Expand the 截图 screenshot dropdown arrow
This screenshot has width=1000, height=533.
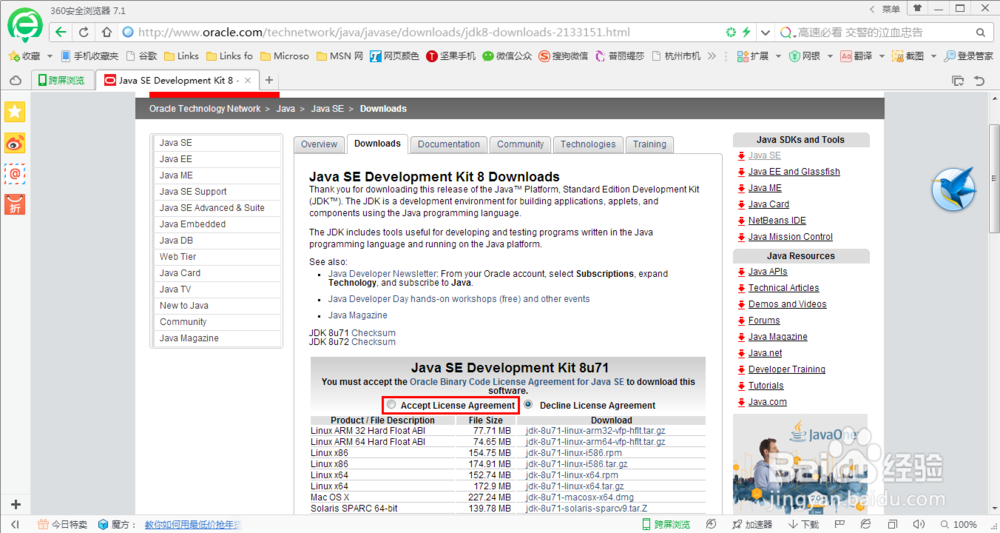coord(933,56)
